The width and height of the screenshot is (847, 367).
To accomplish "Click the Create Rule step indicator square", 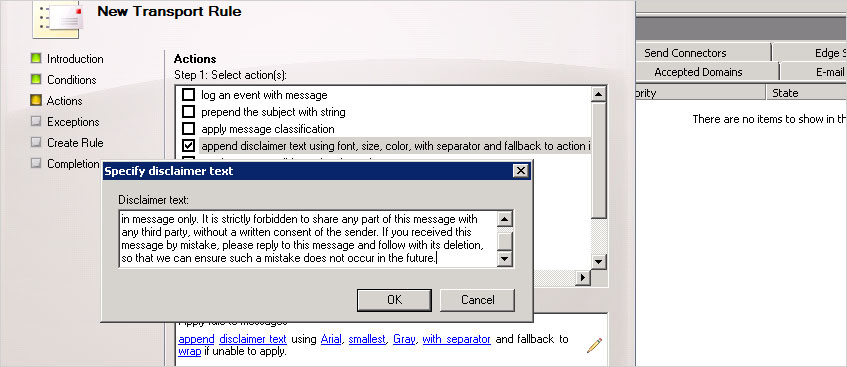I will pyautogui.click(x=36, y=143).
